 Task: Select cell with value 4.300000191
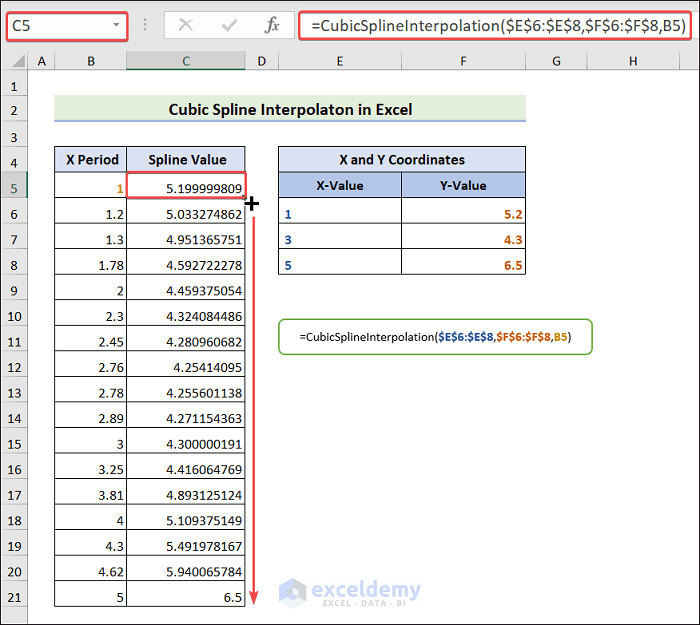pyautogui.click(x=186, y=441)
